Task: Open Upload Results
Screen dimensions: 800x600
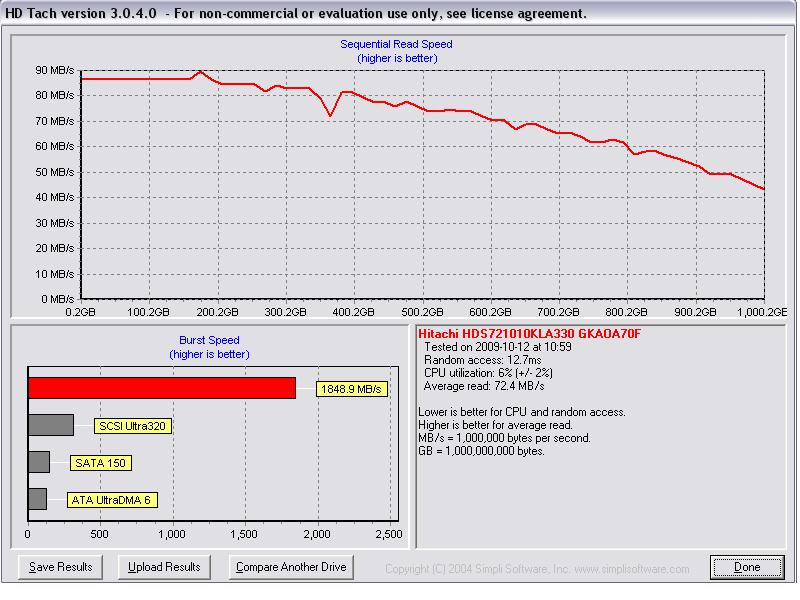Action: [164, 567]
